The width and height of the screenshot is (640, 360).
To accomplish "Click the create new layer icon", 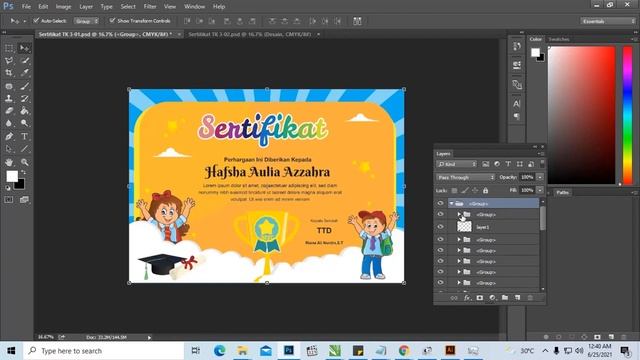I will [518, 298].
